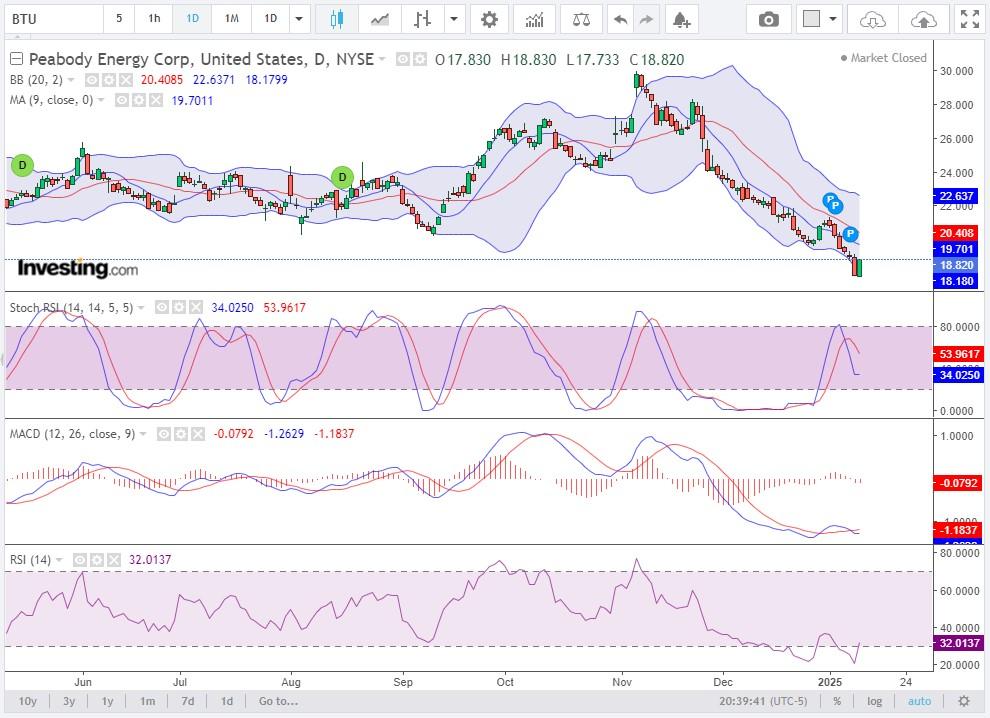Set range to 3y
990x718 pixels.
coord(69,701)
